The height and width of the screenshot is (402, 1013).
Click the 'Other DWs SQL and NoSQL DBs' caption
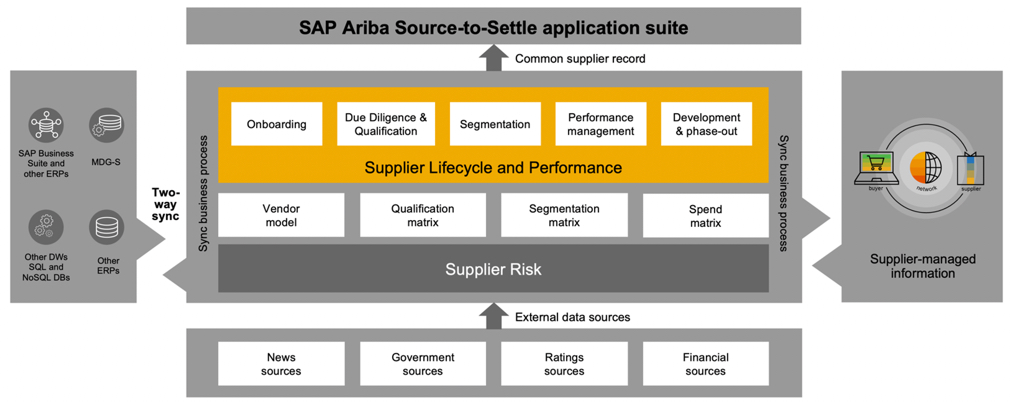[46, 267]
